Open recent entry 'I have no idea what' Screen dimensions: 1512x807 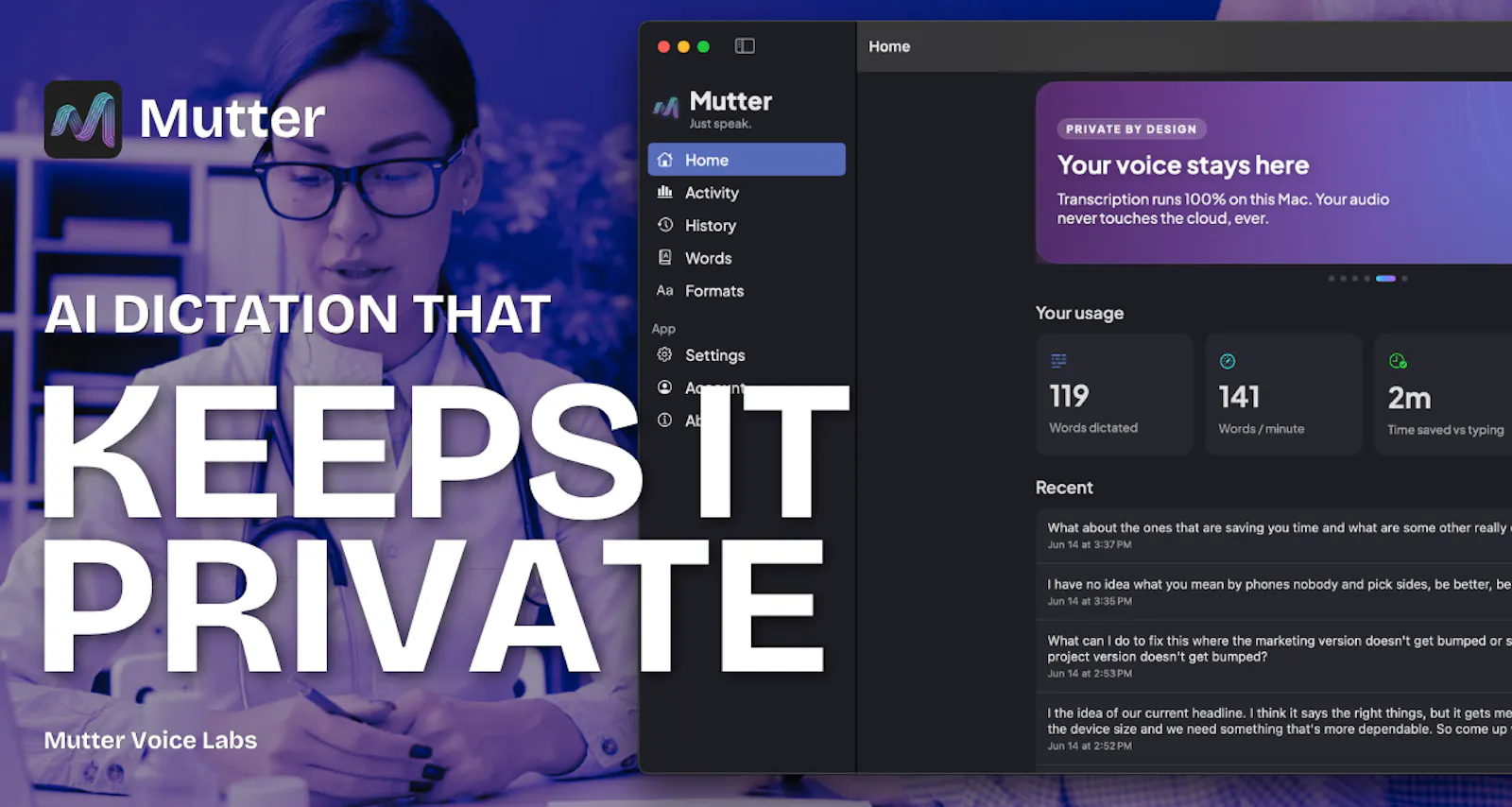pos(1274,592)
